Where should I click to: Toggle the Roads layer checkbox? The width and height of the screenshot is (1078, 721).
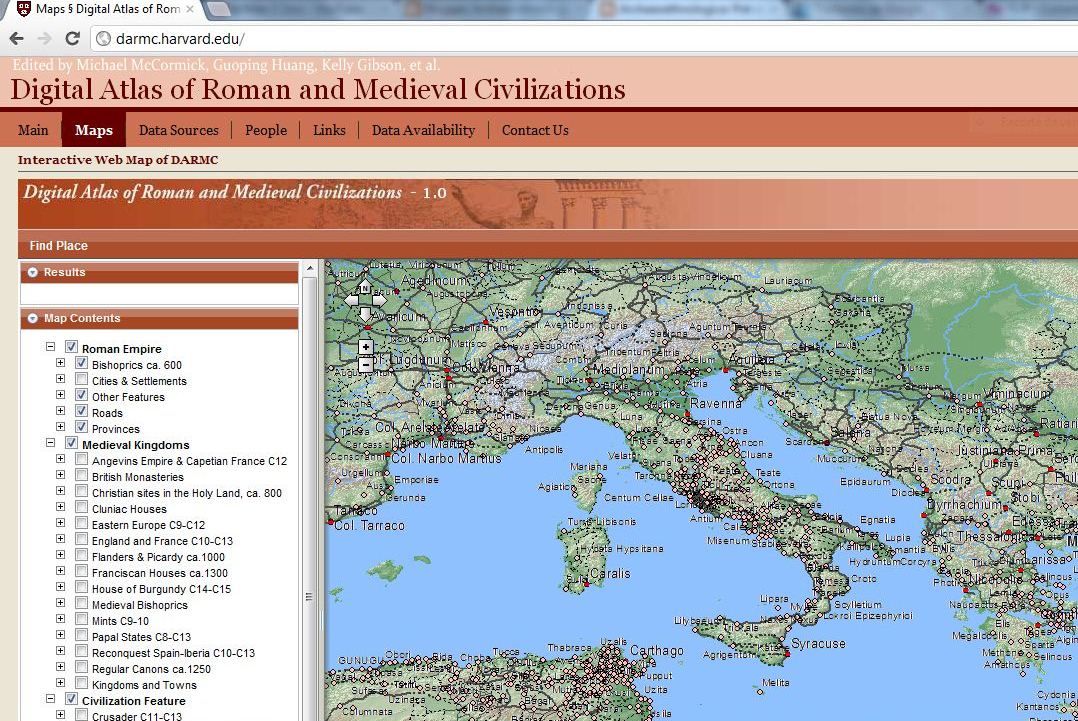[x=81, y=411]
